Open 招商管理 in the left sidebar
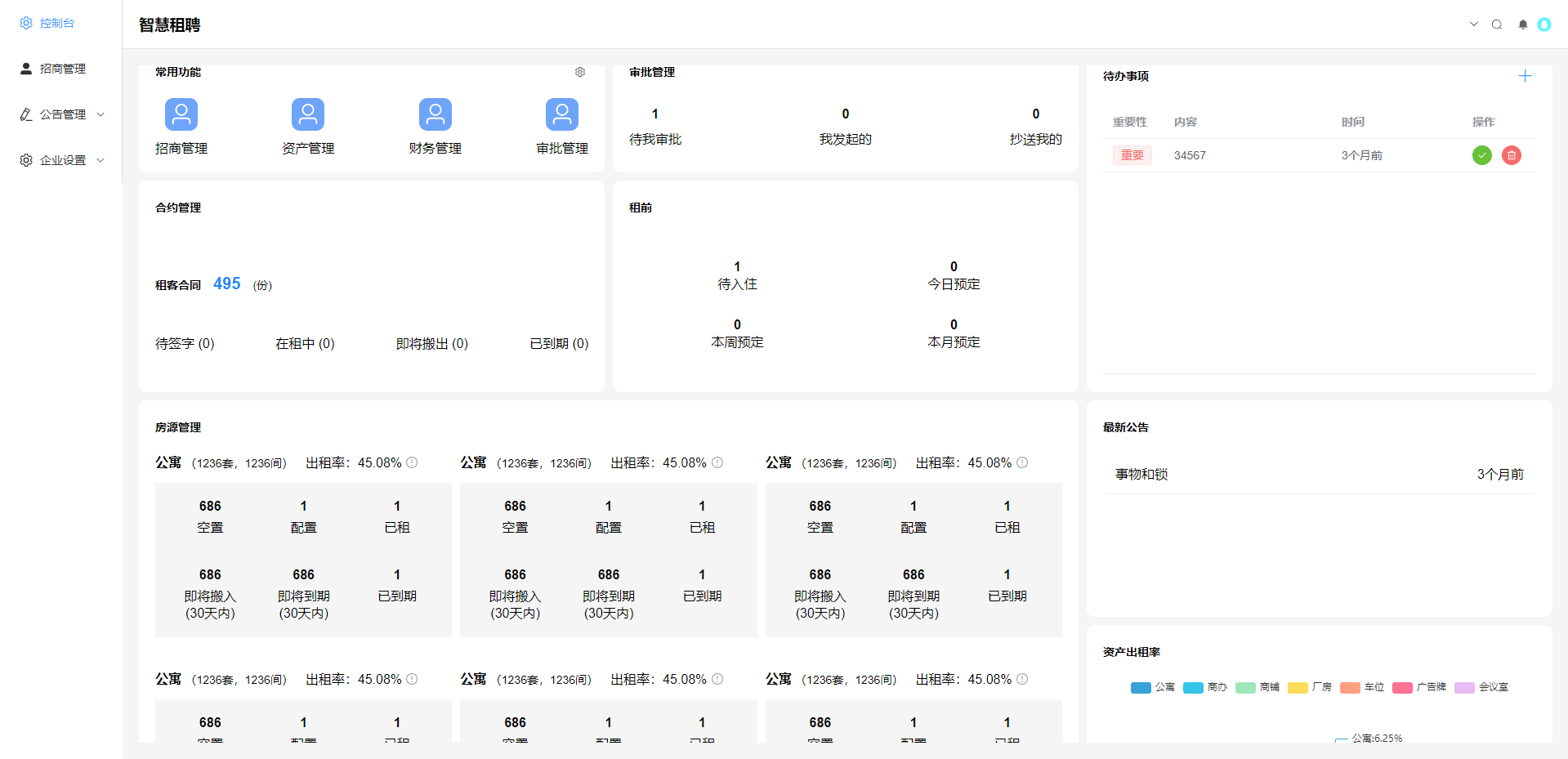Screen dimensions: 1568x759 tap(60, 69)
